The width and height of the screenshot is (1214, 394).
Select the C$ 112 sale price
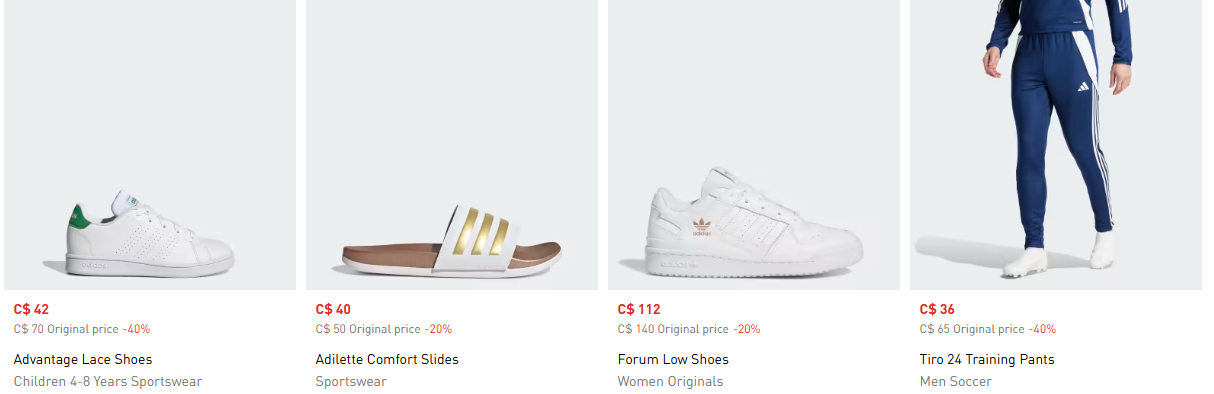pyautogui.click(x=639, y=309)
